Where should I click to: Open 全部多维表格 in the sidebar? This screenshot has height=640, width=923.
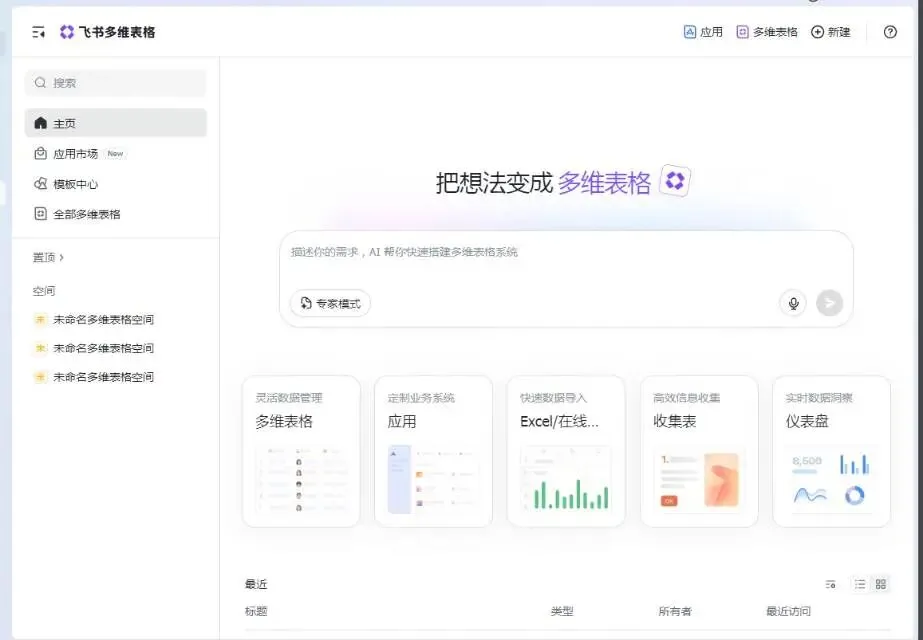coord(116,214)
